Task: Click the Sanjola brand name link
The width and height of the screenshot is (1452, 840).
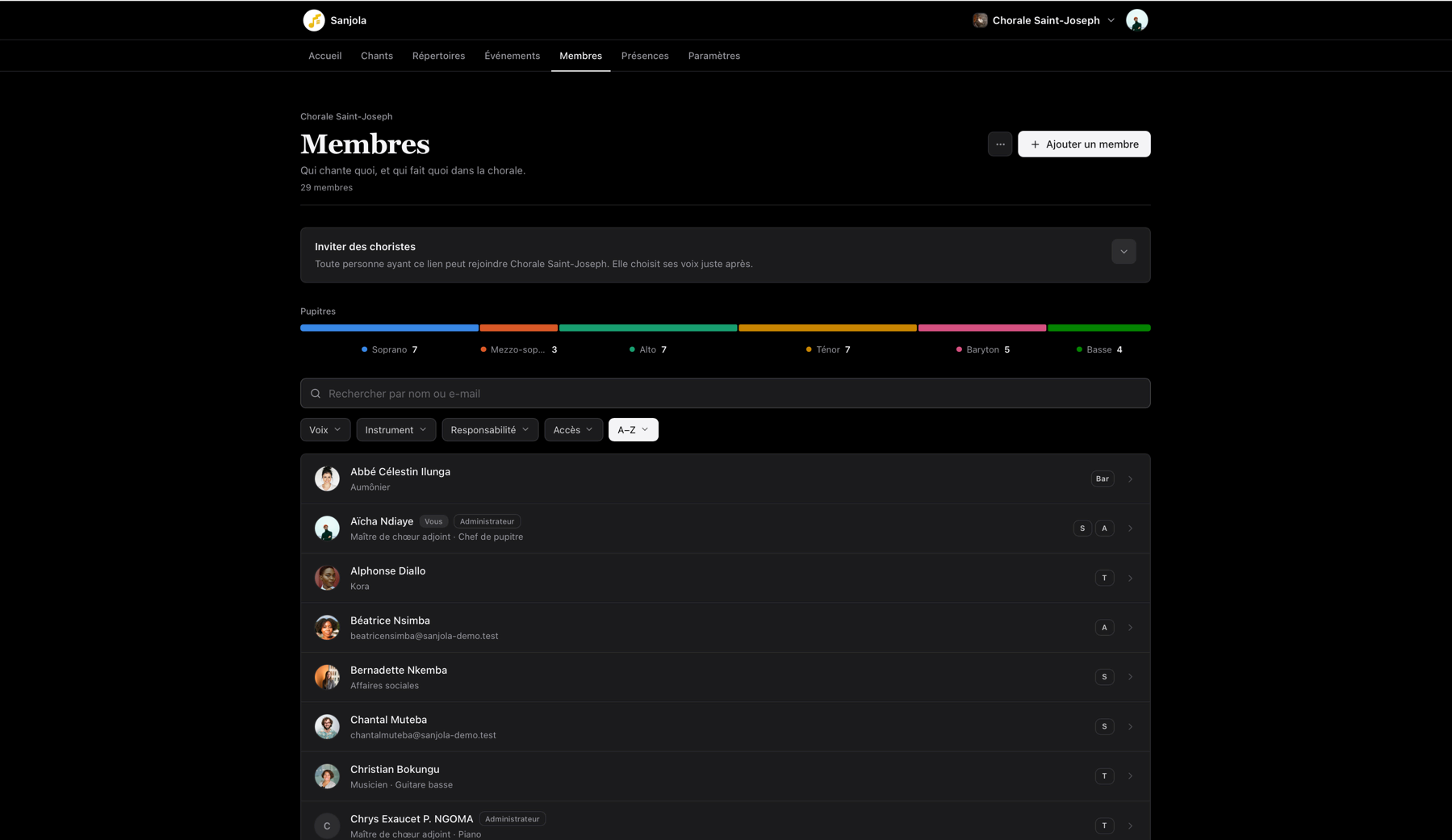Action: pos(348,20)
